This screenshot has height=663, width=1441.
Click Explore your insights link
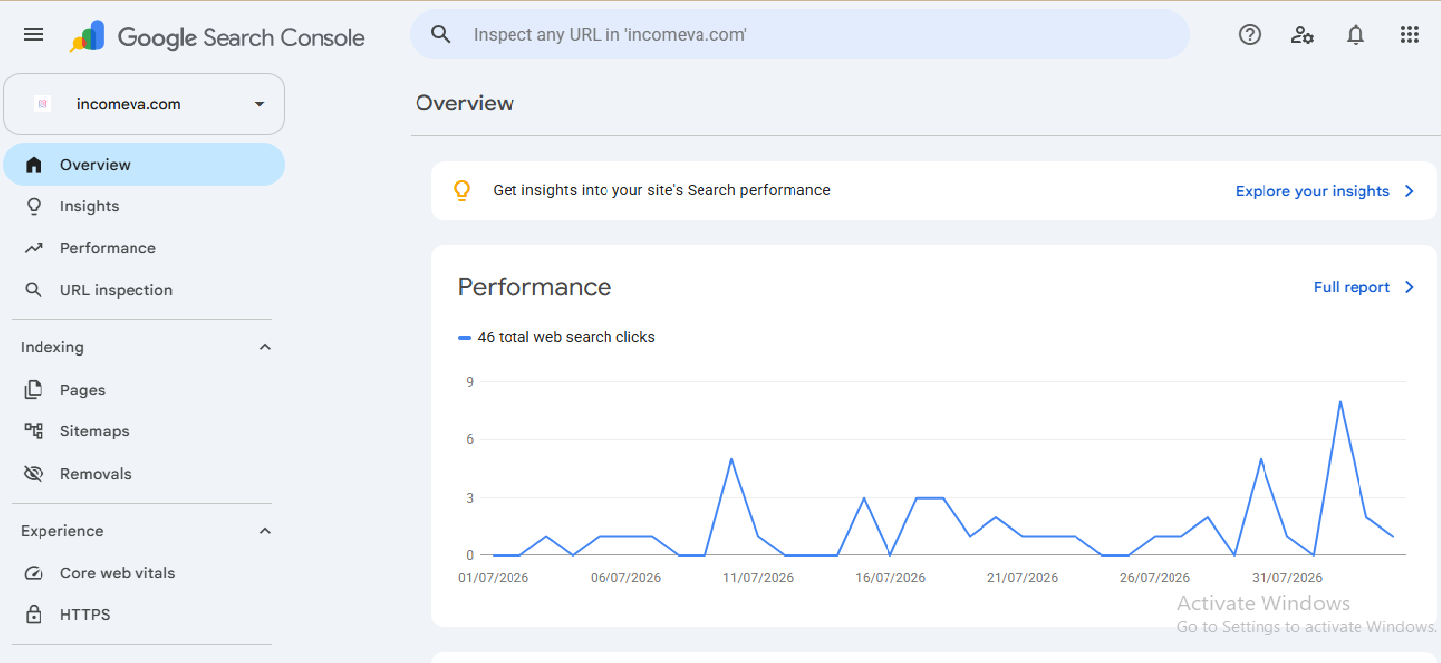click(1312, 191)
